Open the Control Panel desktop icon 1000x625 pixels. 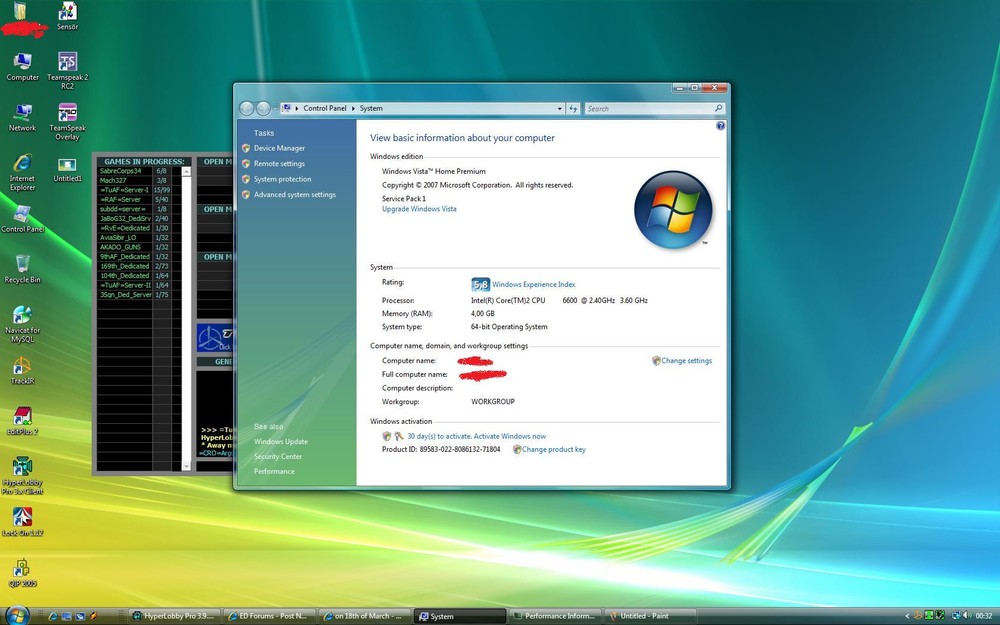[x=22, y=219]
